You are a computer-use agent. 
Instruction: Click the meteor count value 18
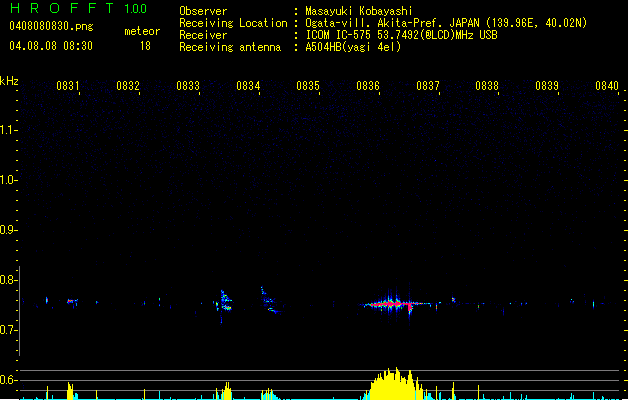(145, 46)
